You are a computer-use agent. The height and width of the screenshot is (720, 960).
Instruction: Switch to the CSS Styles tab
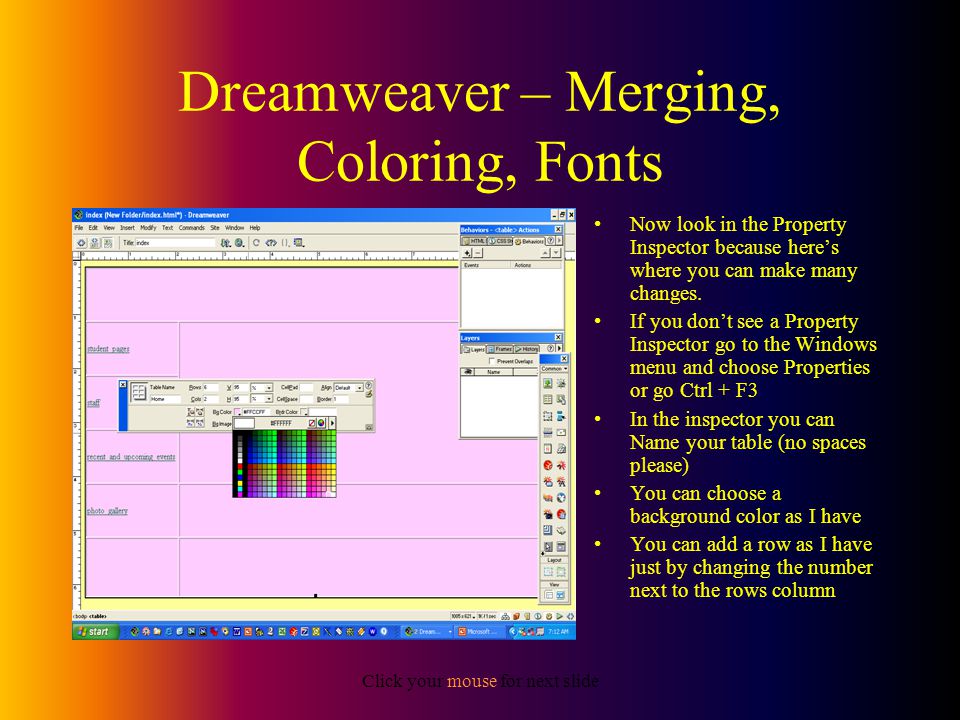pos(500,241)
